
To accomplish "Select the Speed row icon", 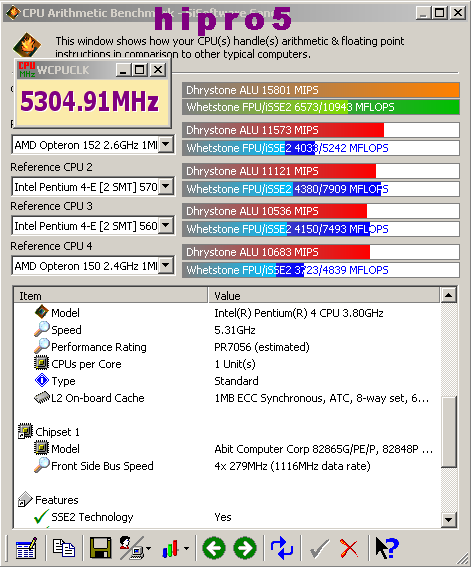I will pyautogui.click(x=42, y=329).
